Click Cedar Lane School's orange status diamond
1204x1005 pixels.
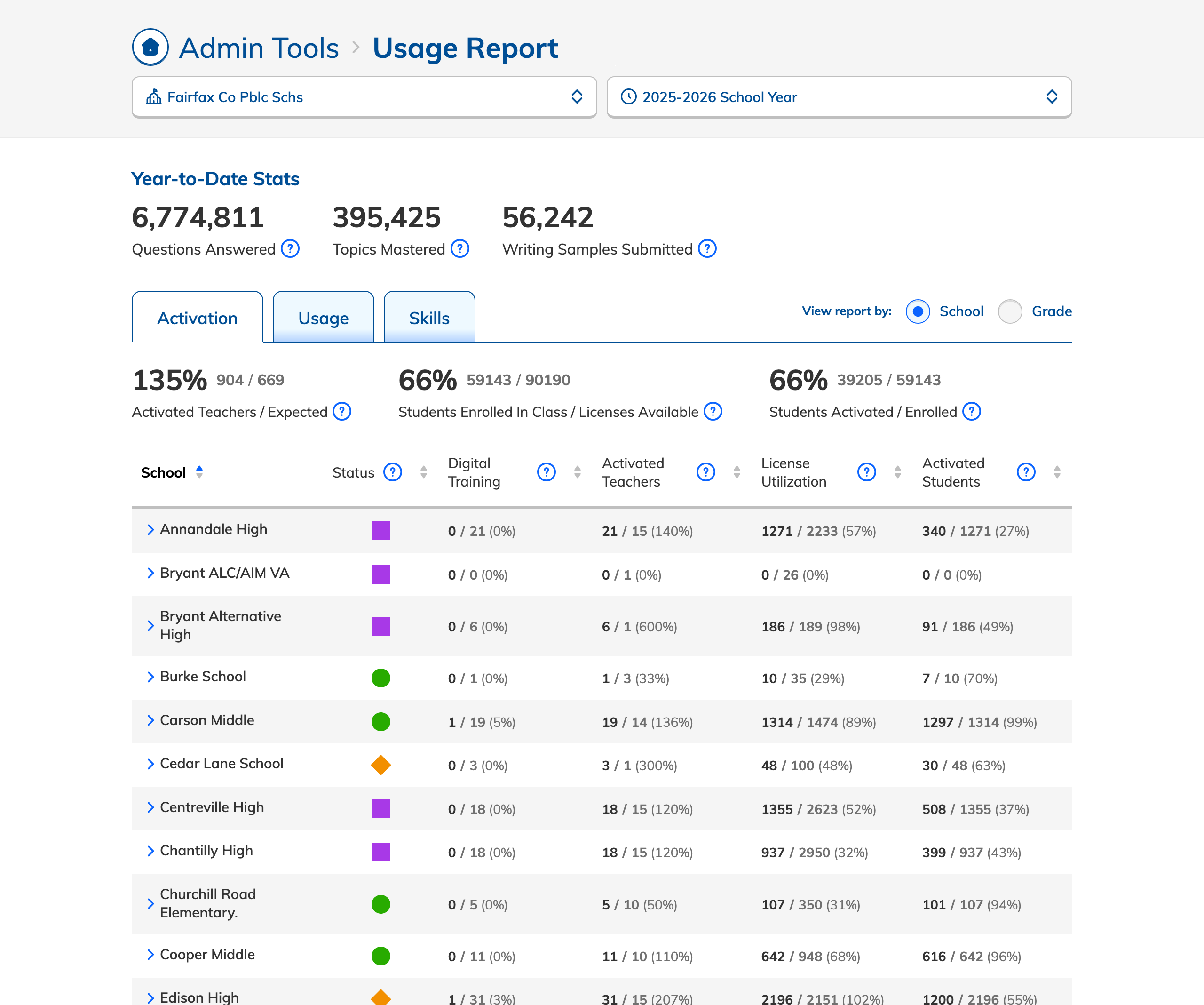[x=380, y=765]
